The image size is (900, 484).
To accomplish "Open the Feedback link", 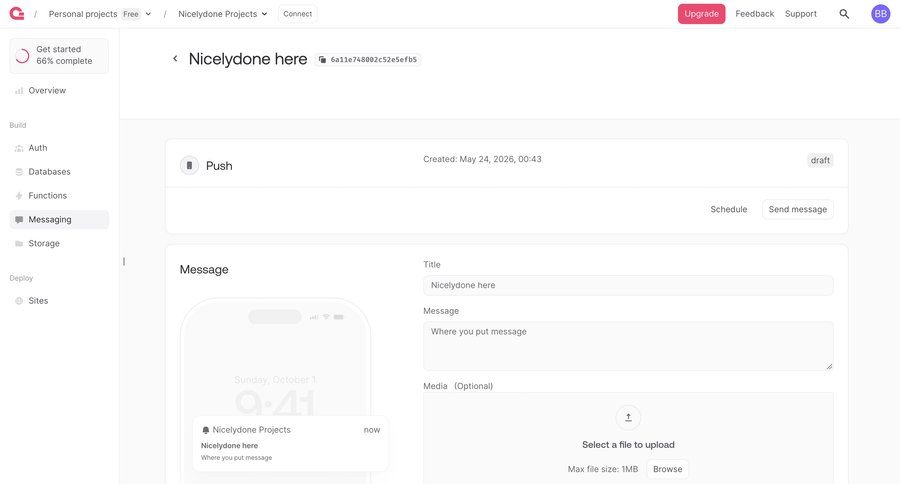I will (754, 14).
